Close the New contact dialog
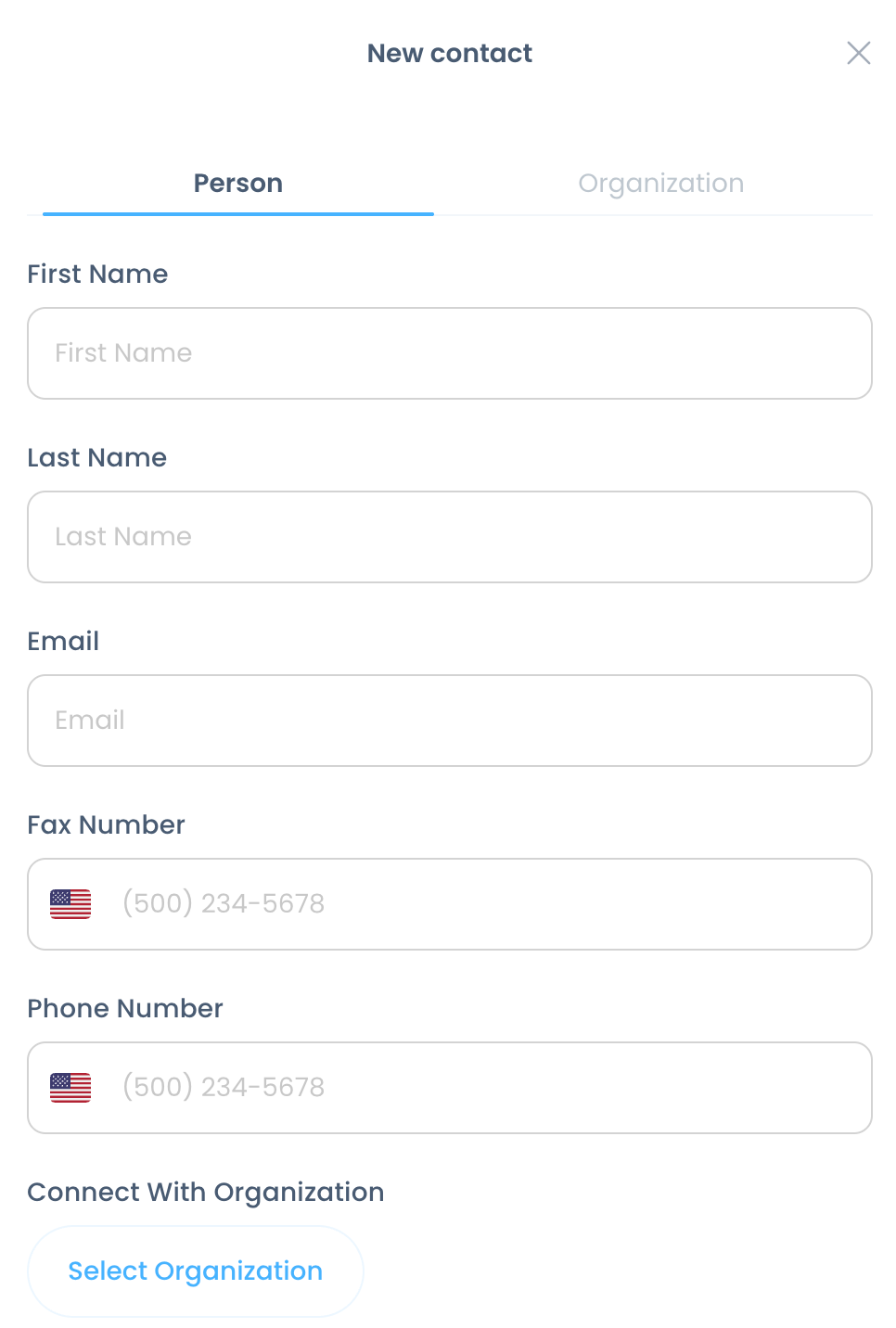896x1328 pixels. coord(859,53)
